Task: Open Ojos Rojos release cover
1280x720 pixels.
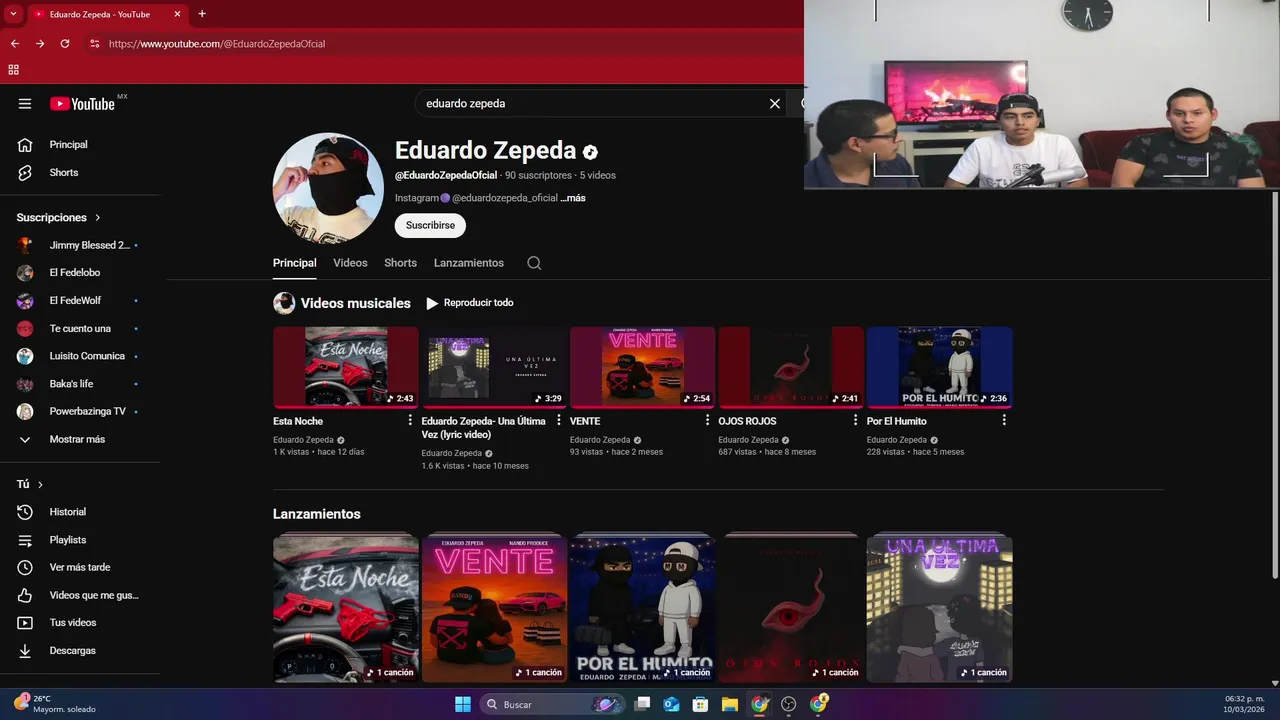Action: pos(791,609)
